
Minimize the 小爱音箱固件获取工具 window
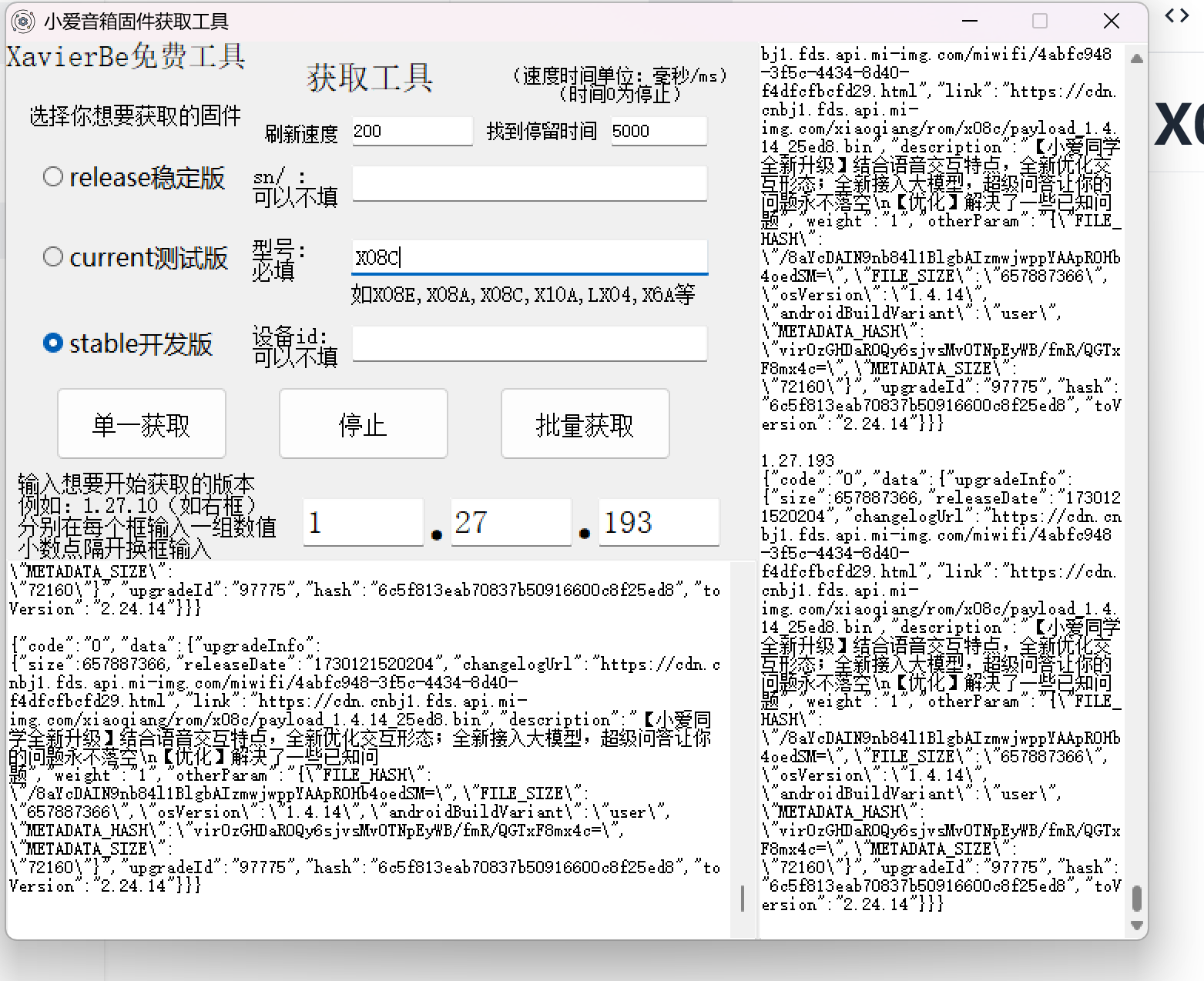(x=969, y=22)
